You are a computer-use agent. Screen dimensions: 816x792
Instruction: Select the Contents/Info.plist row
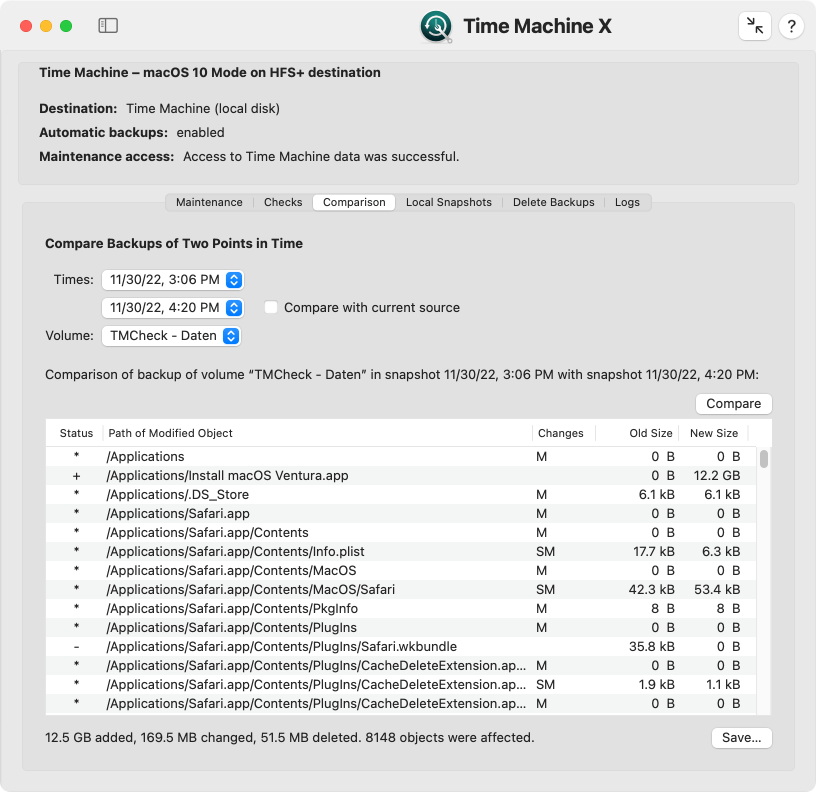[401, 552]
